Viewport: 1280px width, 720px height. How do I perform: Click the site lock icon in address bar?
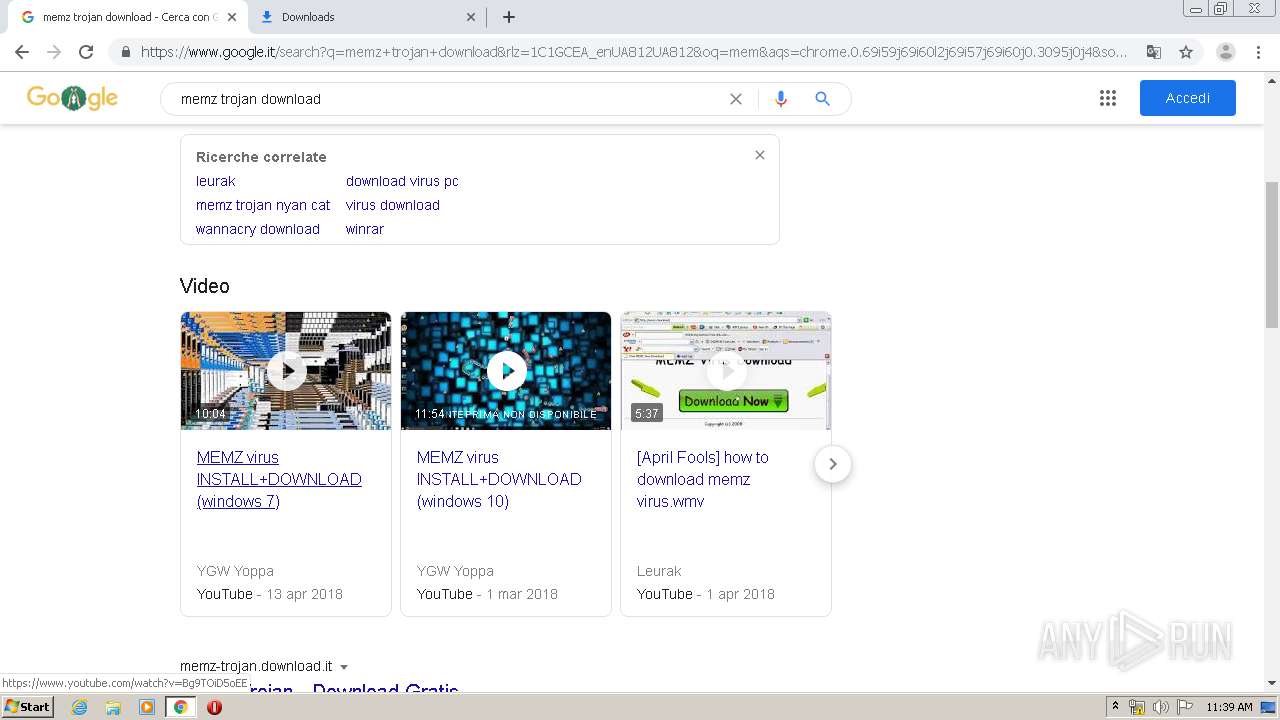[125, 52]
